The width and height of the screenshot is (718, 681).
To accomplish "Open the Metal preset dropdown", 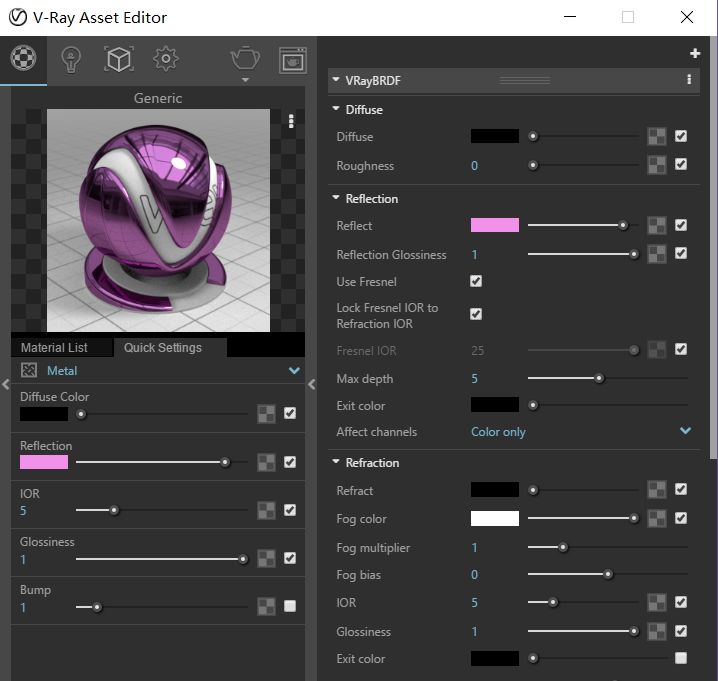I will 294,370.
